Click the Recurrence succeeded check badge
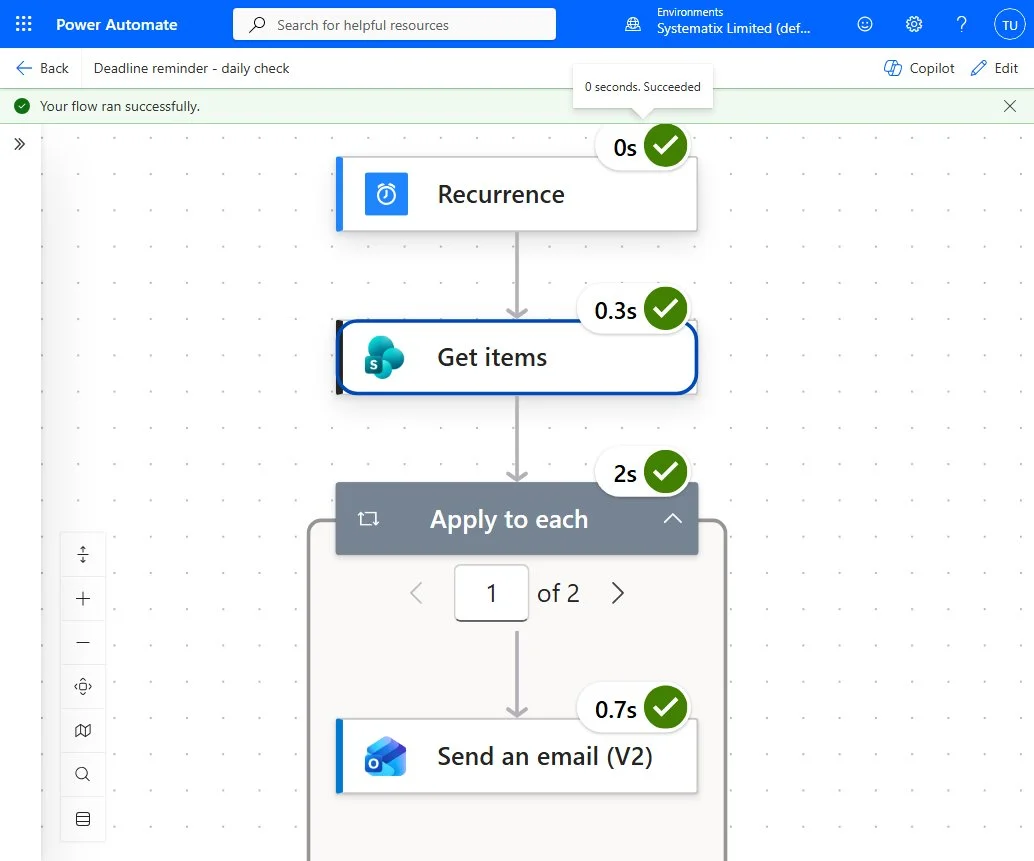Screen dimensions: 1034x861 pos(665,146)
